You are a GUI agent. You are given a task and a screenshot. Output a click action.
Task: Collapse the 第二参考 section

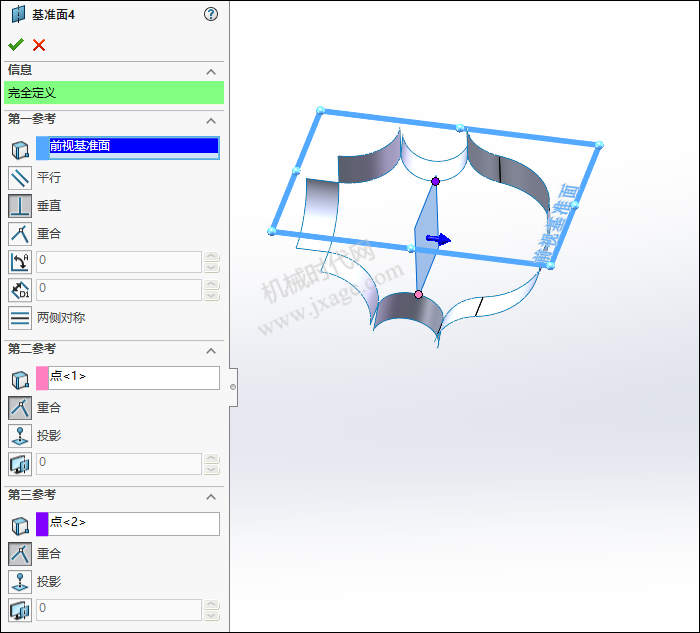click(211, 351)
